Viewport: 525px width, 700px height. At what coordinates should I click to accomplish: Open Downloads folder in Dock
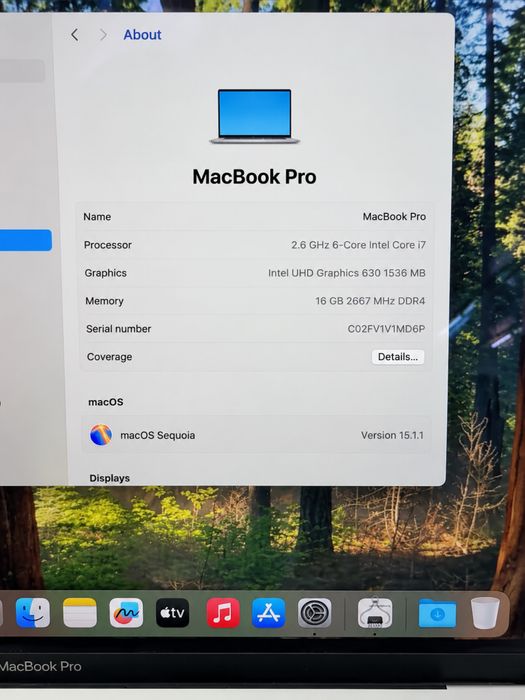(x=438, y=614)
